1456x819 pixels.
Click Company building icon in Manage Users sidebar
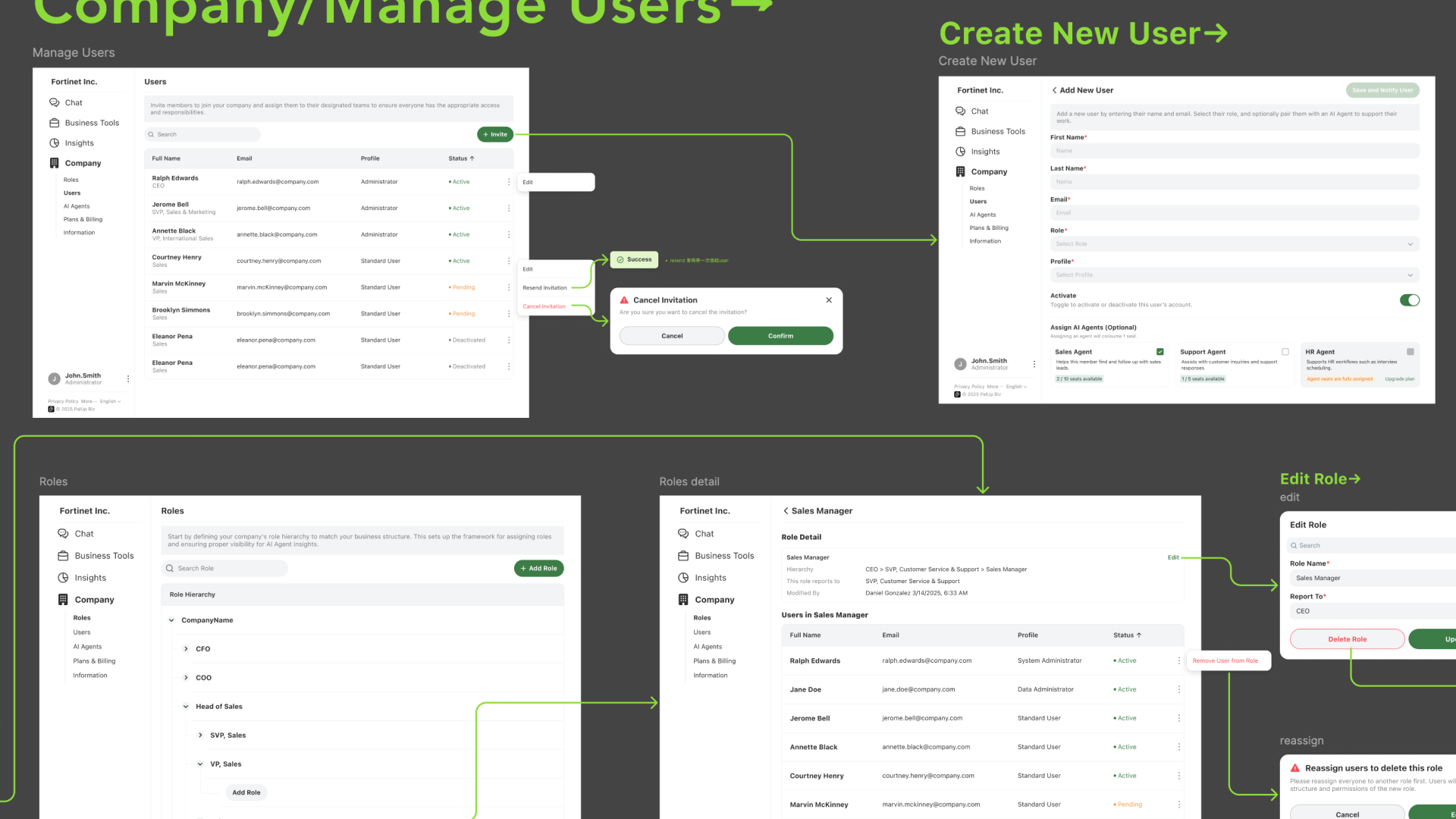pos(54,163)
